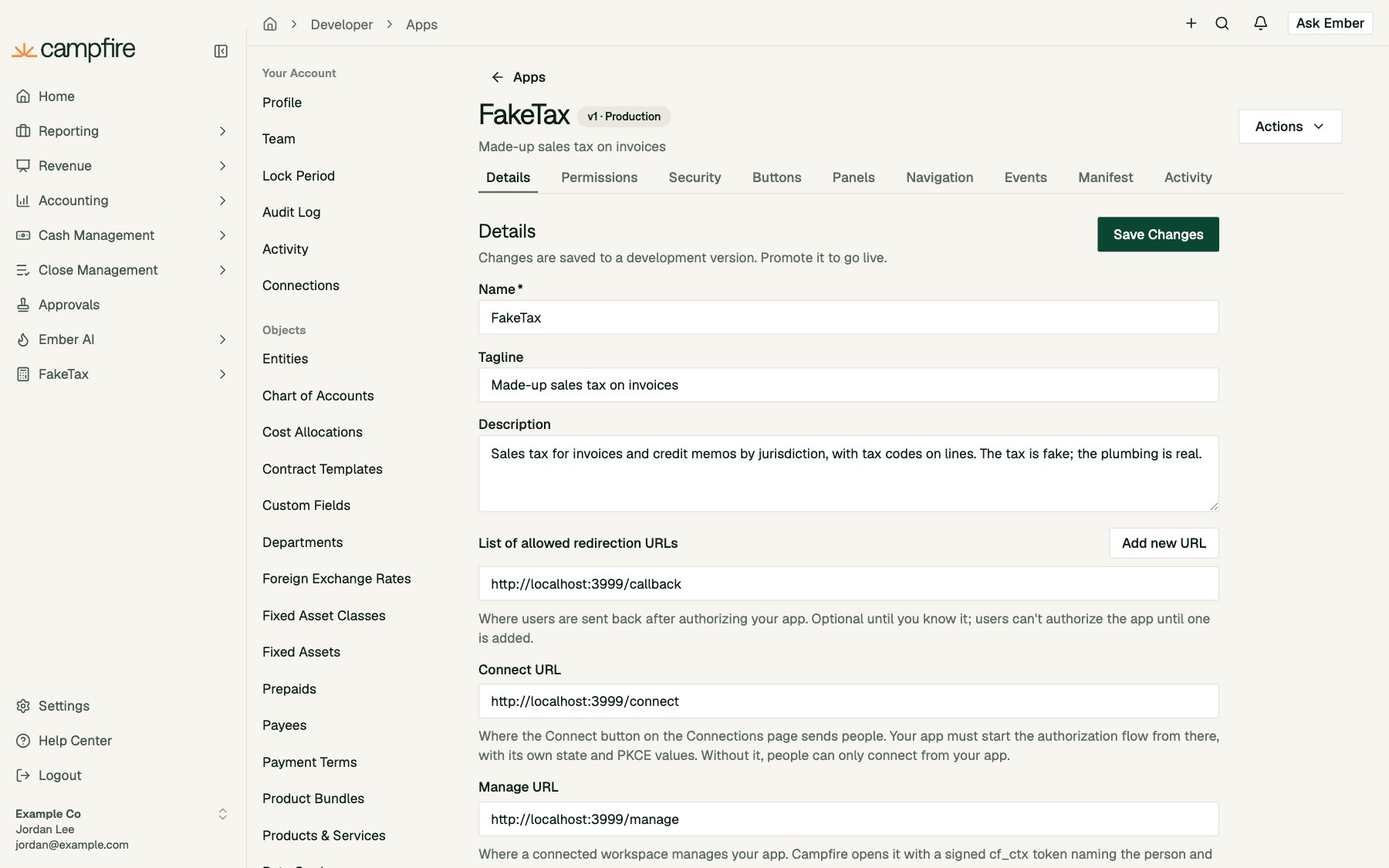Click the Tagline input field
The height and width of the screenshot is (868, 1389).
point(848,385)
